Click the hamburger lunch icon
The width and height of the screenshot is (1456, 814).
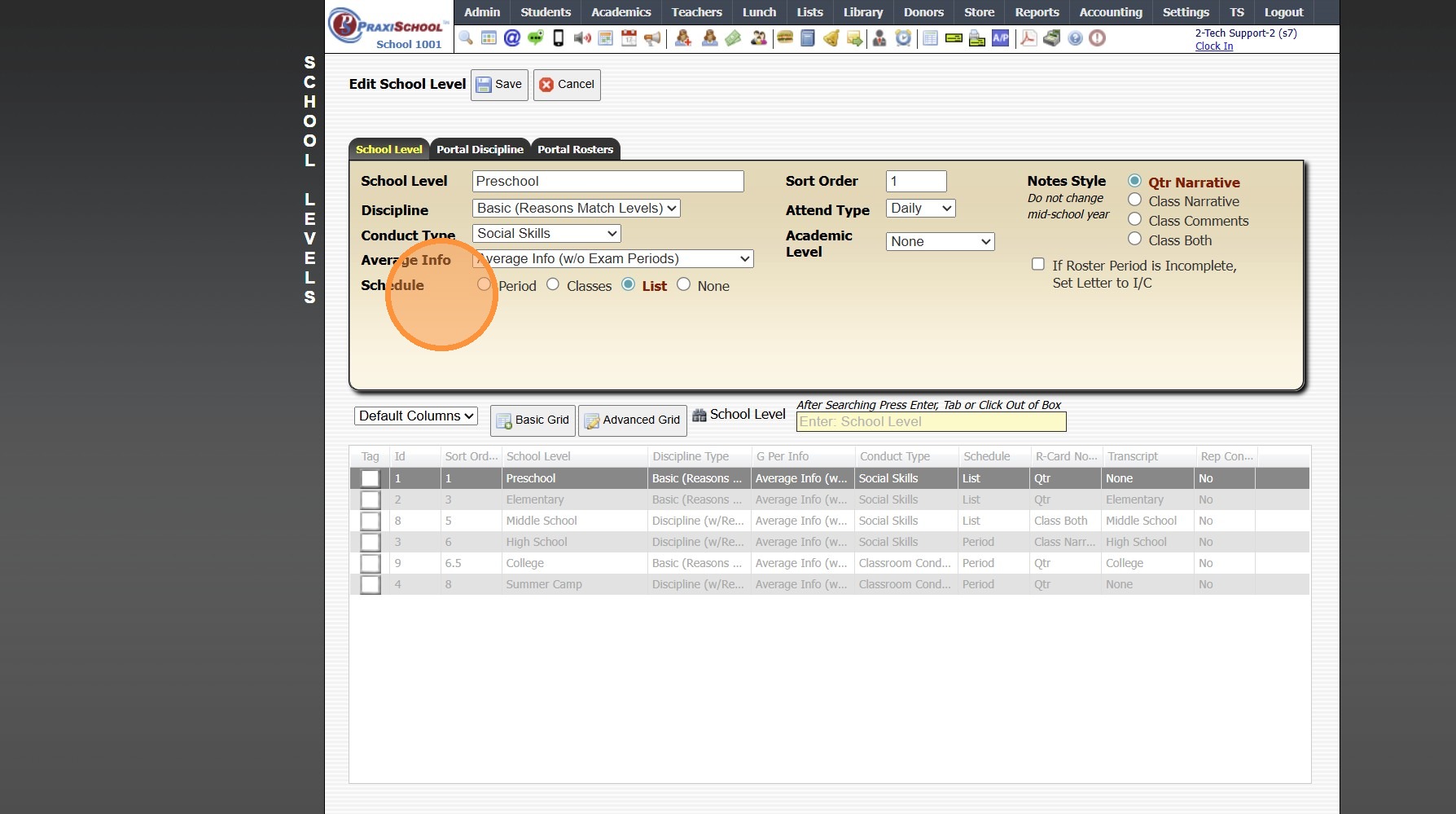point(785,38)
